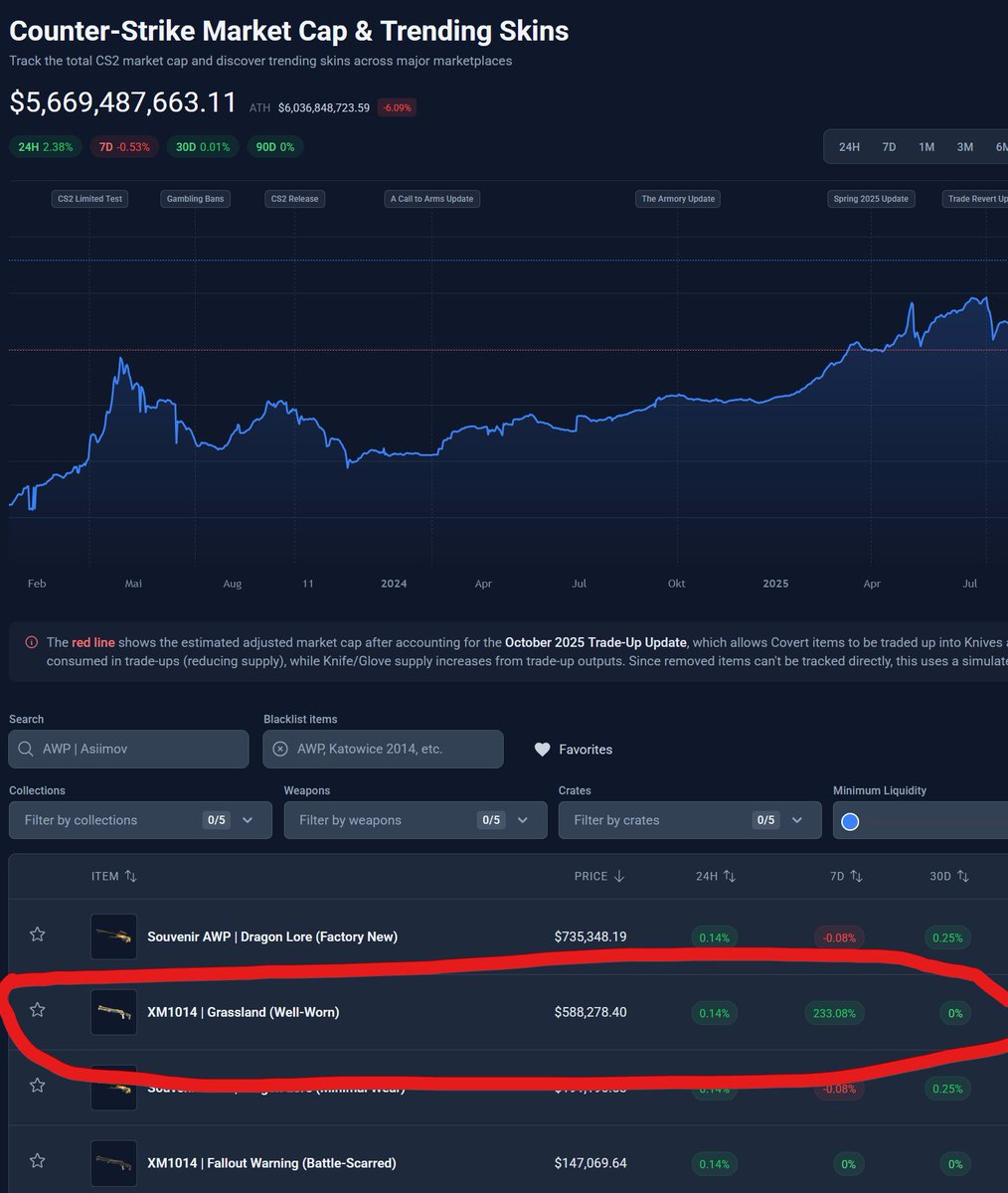This screenshot has height=1193, width=1008.
Task: Favorite the XM1014 Fallout Warning star icon
Action: 38,1161
